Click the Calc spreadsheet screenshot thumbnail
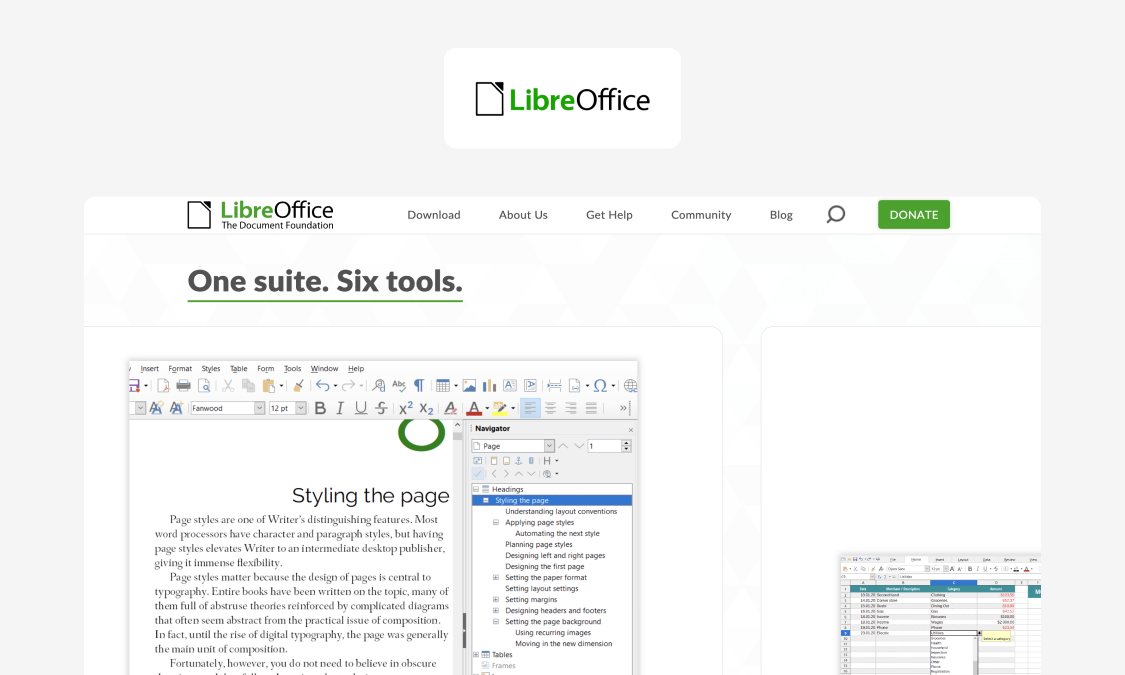1125x675 pixels. (x=940, y=614)
